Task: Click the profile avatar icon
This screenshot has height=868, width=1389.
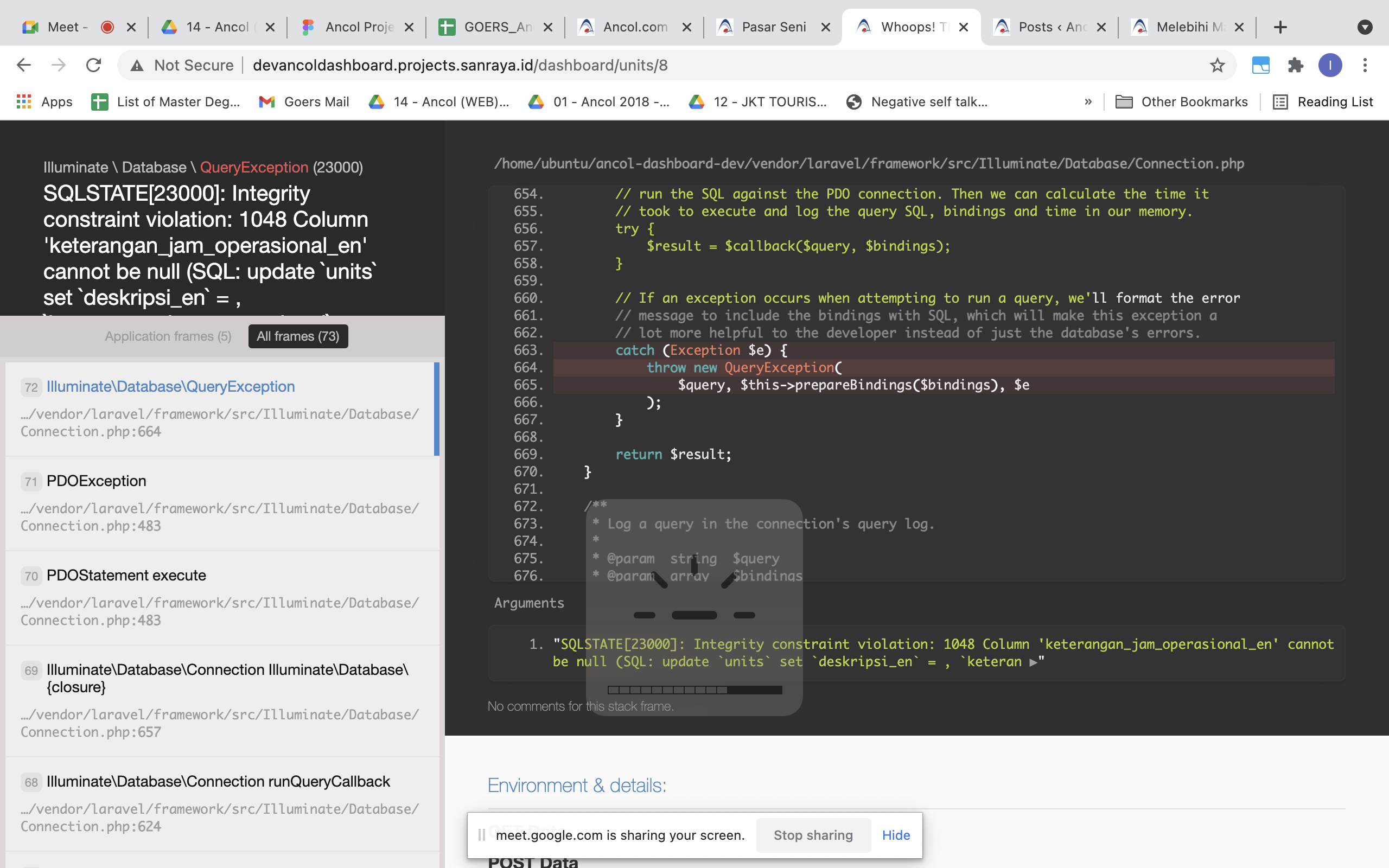Action: click(1330, 66)
